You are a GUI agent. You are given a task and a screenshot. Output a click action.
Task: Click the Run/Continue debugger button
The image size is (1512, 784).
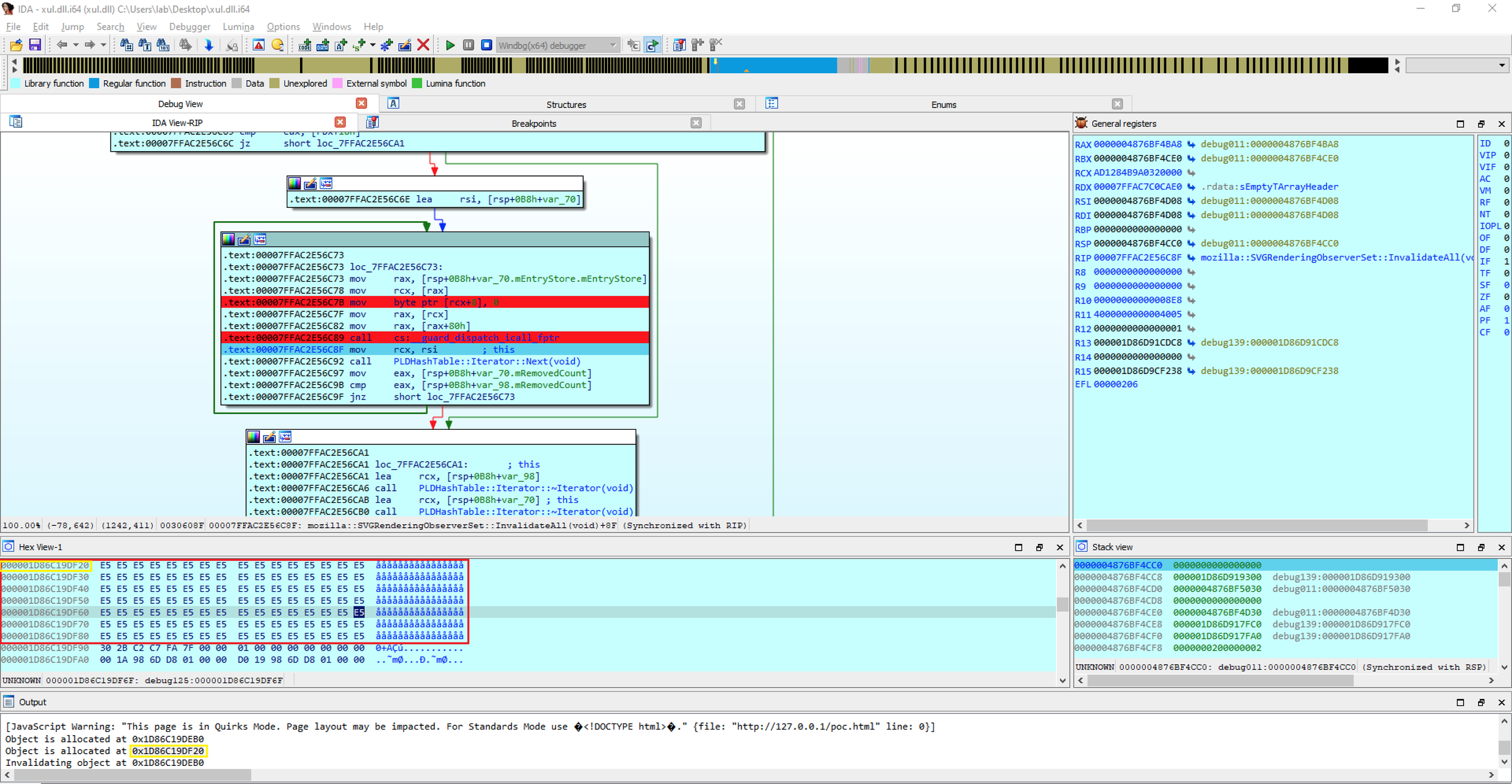tap(449, 45)
